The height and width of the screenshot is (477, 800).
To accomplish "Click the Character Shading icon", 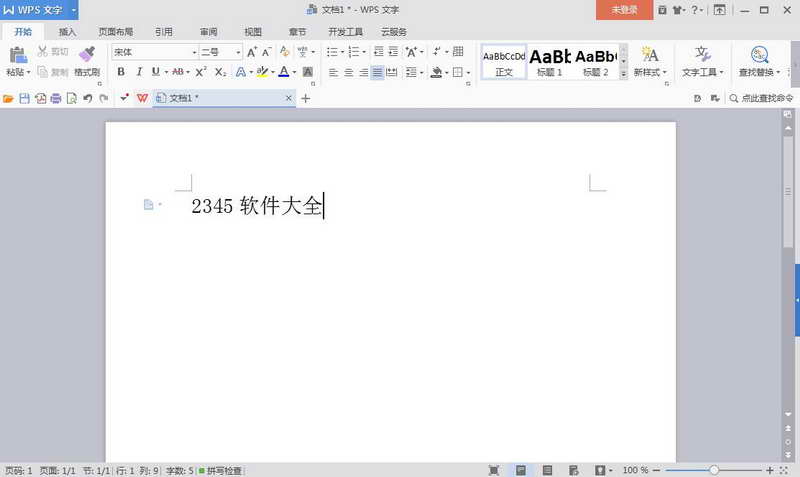I will (x=308, y=72).
